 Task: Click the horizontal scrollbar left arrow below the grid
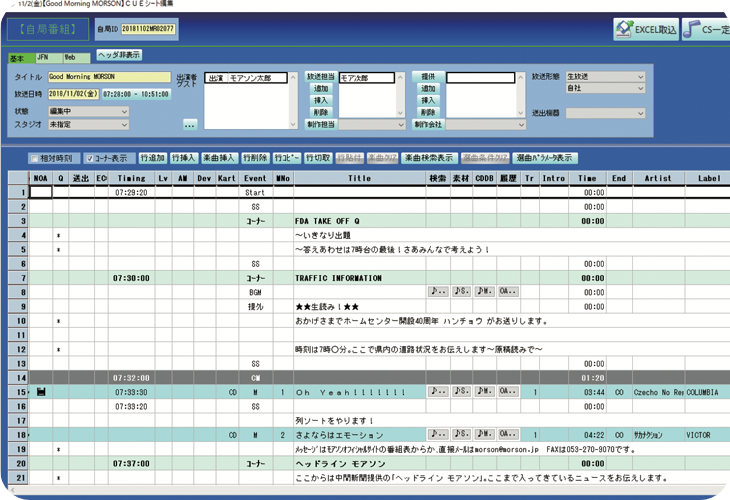coord(12,490)
